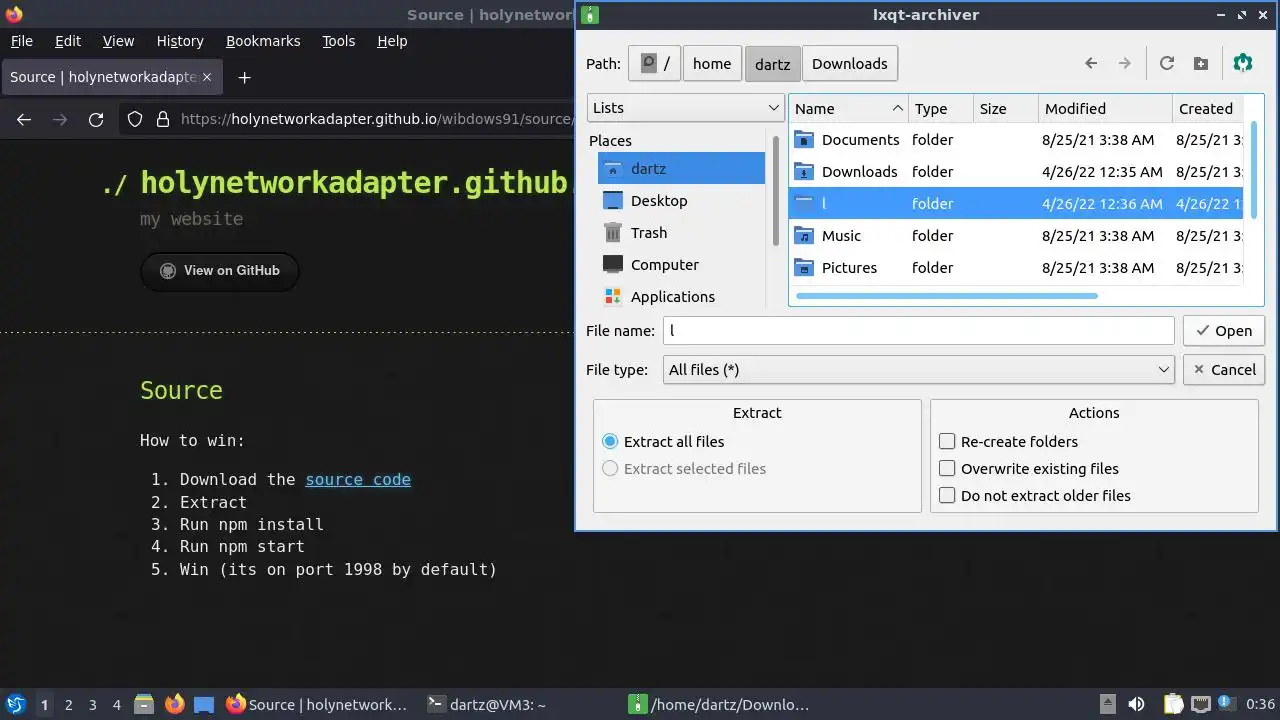Reload the current folder listing

pos(1167,63)
